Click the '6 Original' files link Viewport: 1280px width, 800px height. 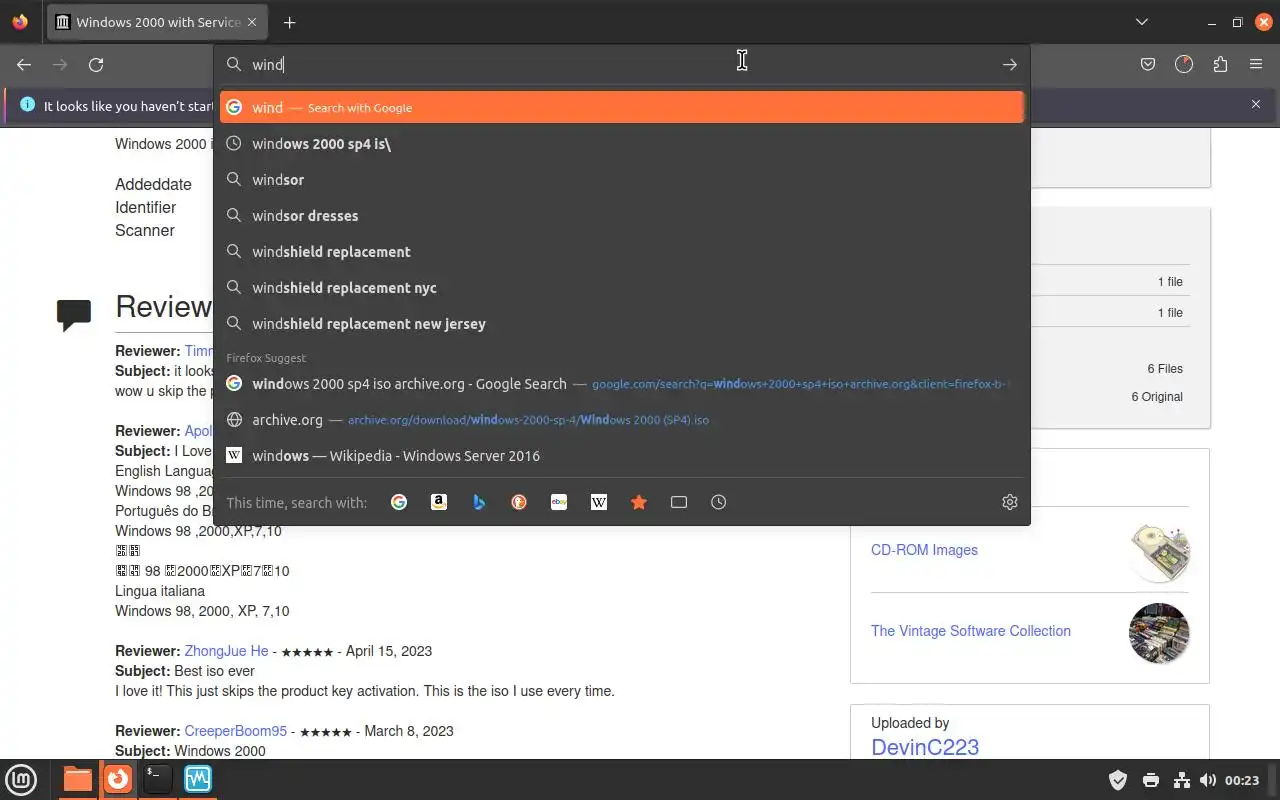click(1157, 397)
